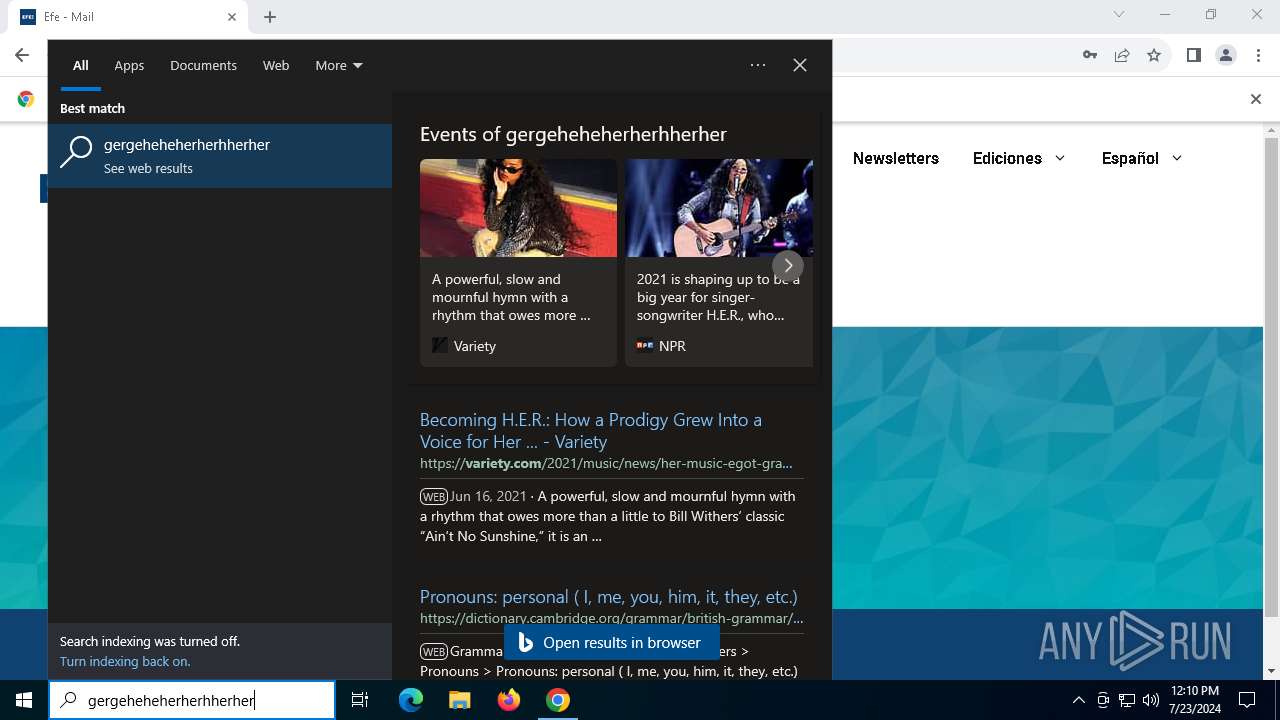Click the Variety event card photo
The width and height of the screenshot is (1280, 720).
[518, 208]
